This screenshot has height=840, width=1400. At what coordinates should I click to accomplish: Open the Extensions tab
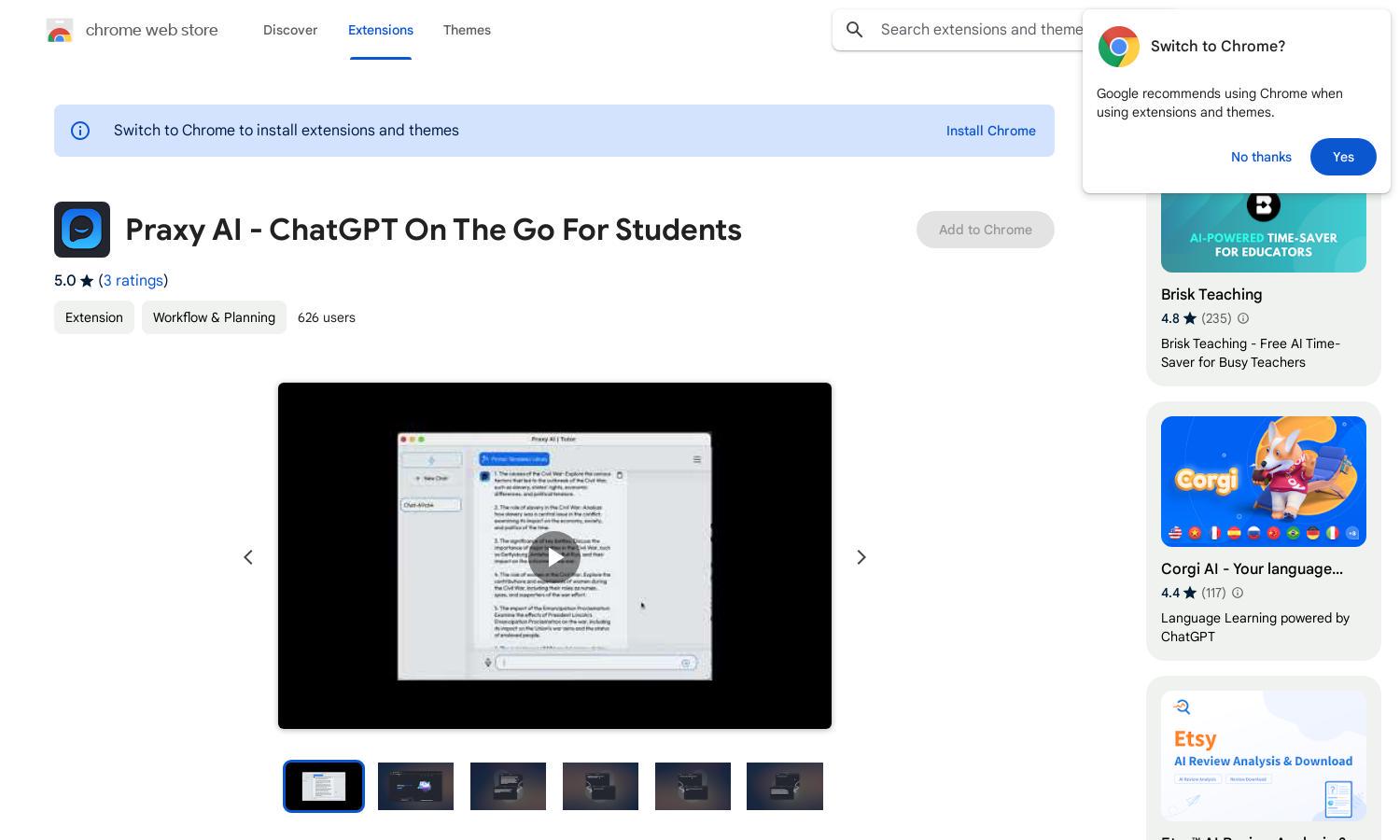[x=381, y=30]
